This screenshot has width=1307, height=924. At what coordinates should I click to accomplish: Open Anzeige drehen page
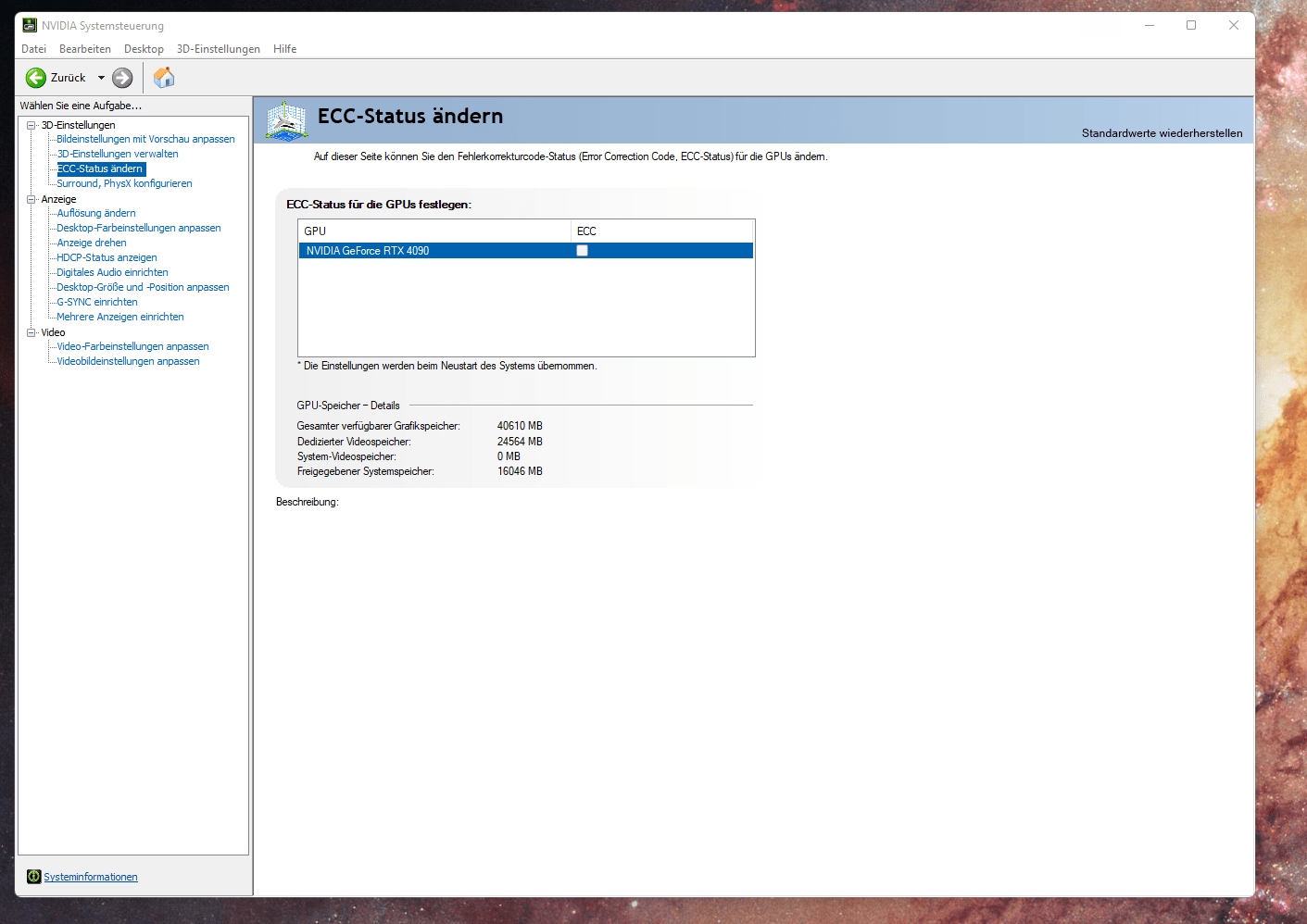92,243
